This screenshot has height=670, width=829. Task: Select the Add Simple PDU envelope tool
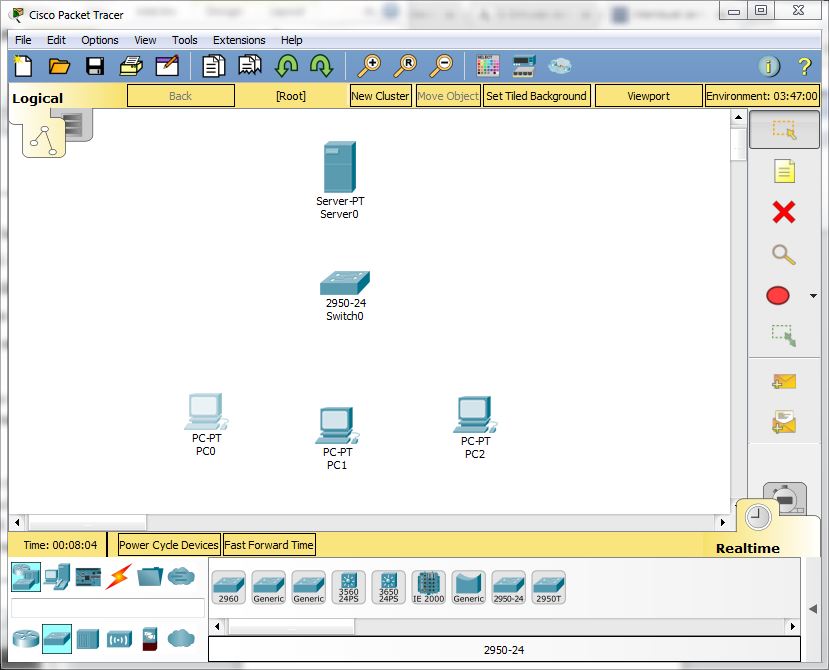(x=785, y=380)
